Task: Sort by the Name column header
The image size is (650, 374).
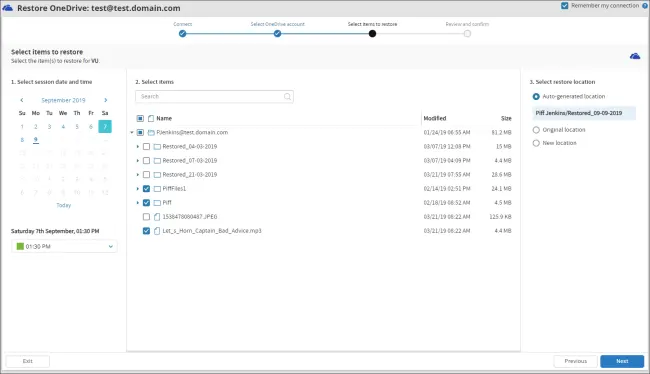Action: point(164,119)
